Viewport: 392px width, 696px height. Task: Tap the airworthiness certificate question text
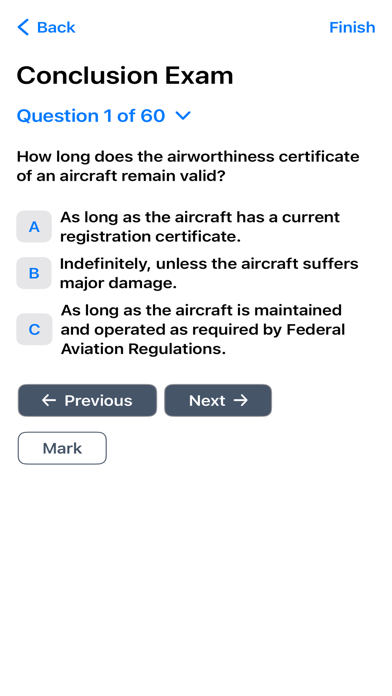188,166
